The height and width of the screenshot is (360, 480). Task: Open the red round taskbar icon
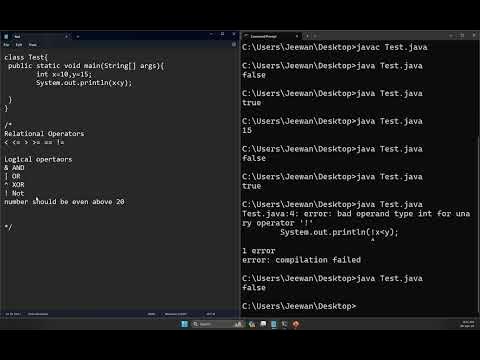coord(295,324)
